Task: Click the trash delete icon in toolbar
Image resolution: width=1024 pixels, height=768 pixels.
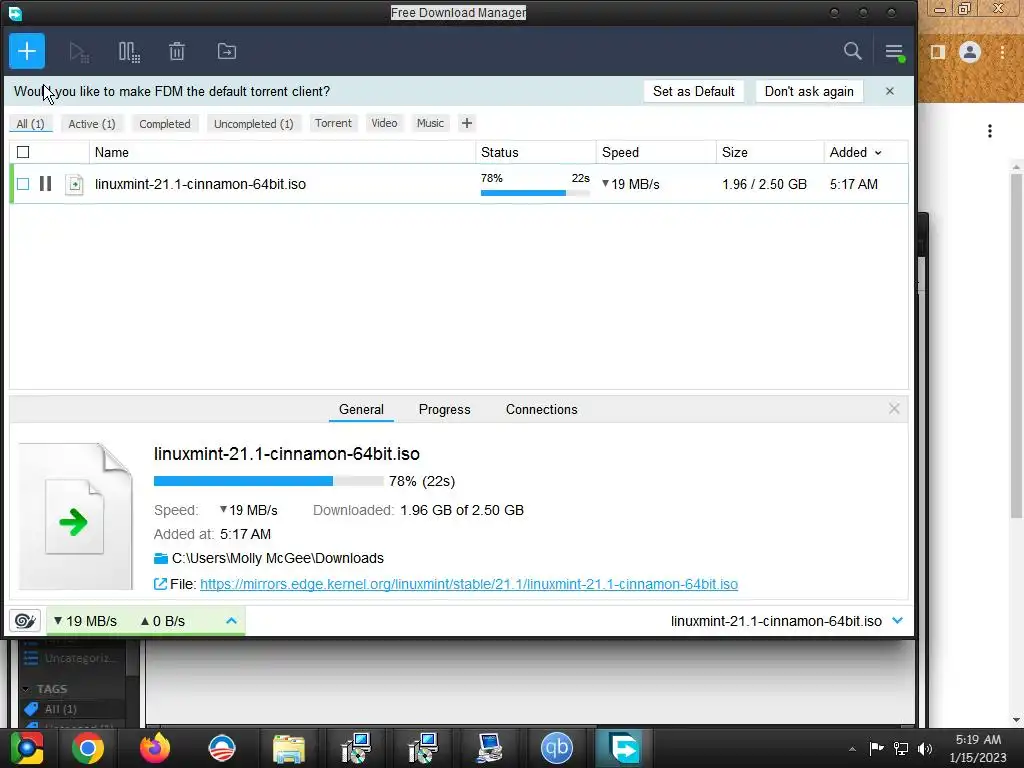Action: [x=177, y=51]
